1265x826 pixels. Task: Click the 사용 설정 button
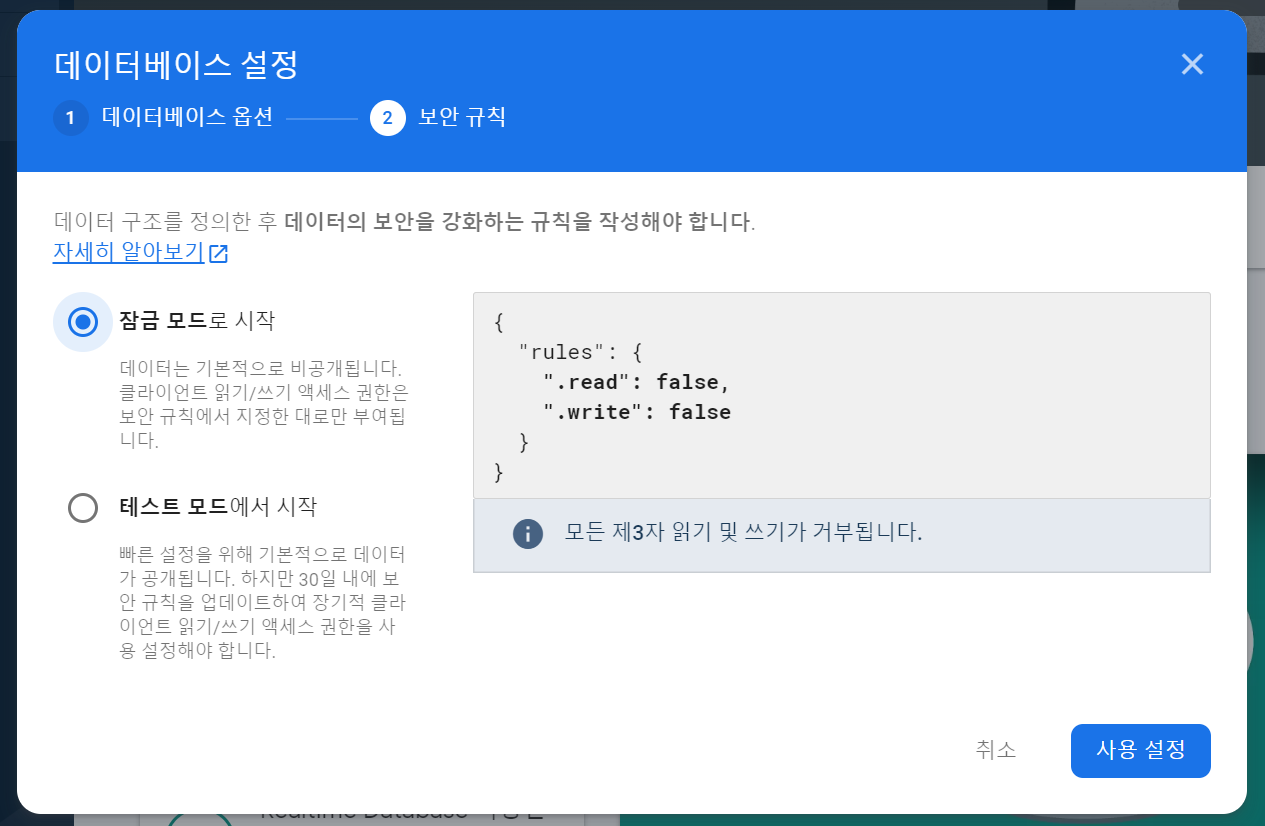click(1141, 750)
